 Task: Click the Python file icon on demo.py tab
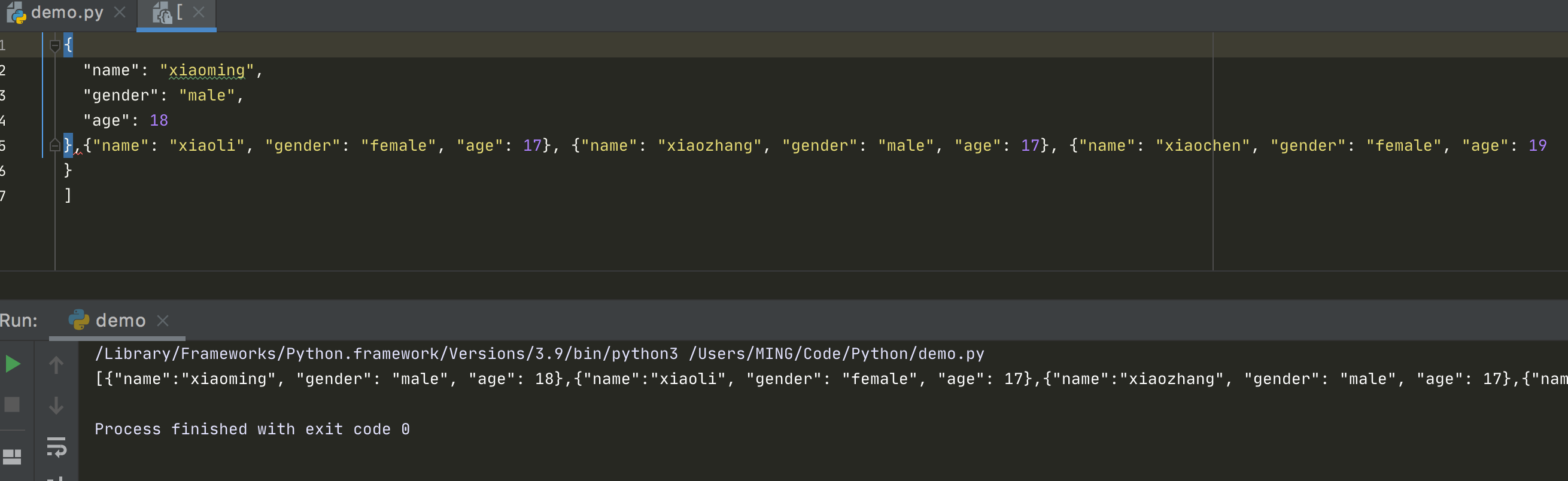pyautogui.click(x=16, y=13)
